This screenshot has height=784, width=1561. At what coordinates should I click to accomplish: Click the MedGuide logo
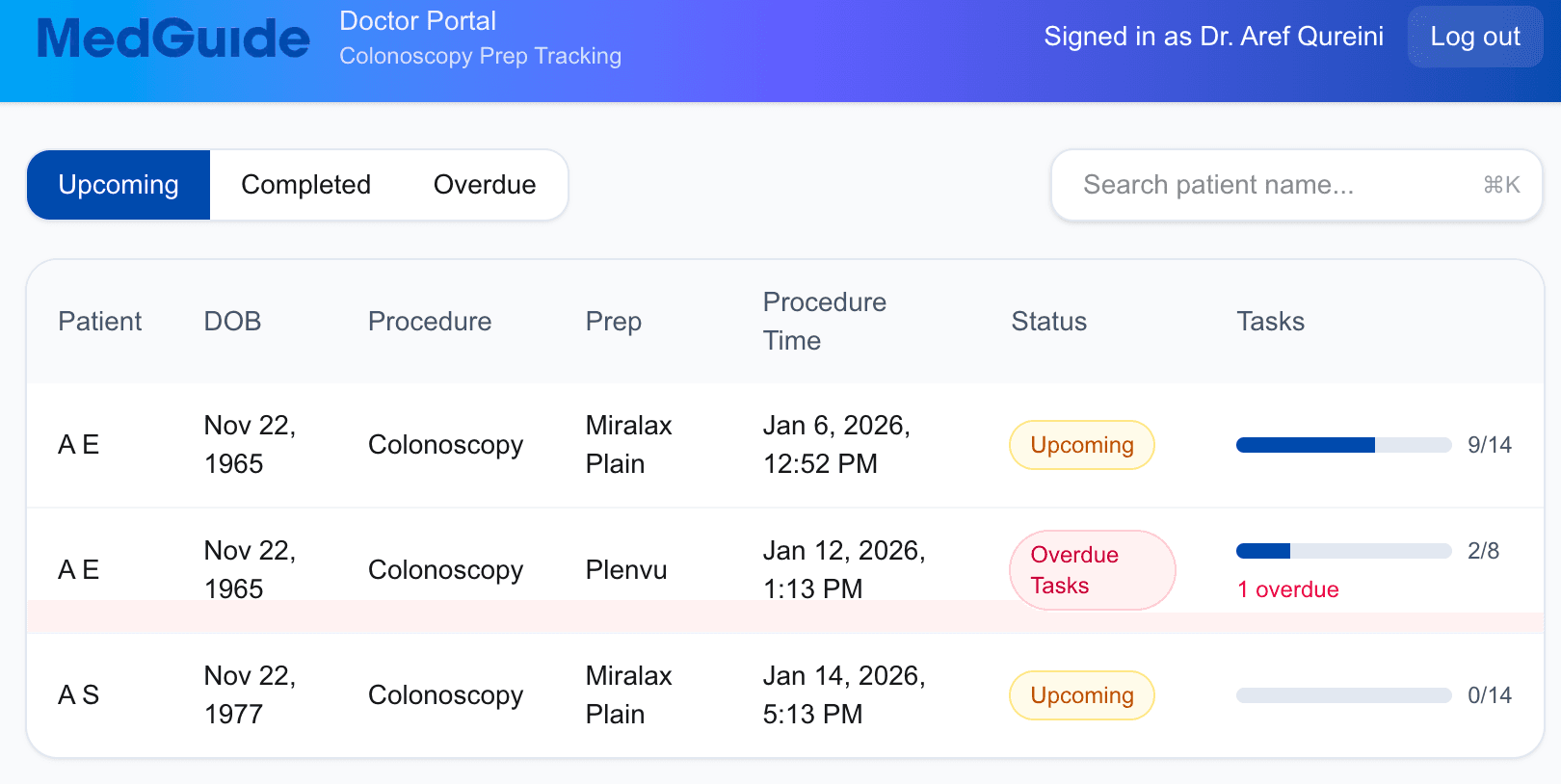(172, 37)
